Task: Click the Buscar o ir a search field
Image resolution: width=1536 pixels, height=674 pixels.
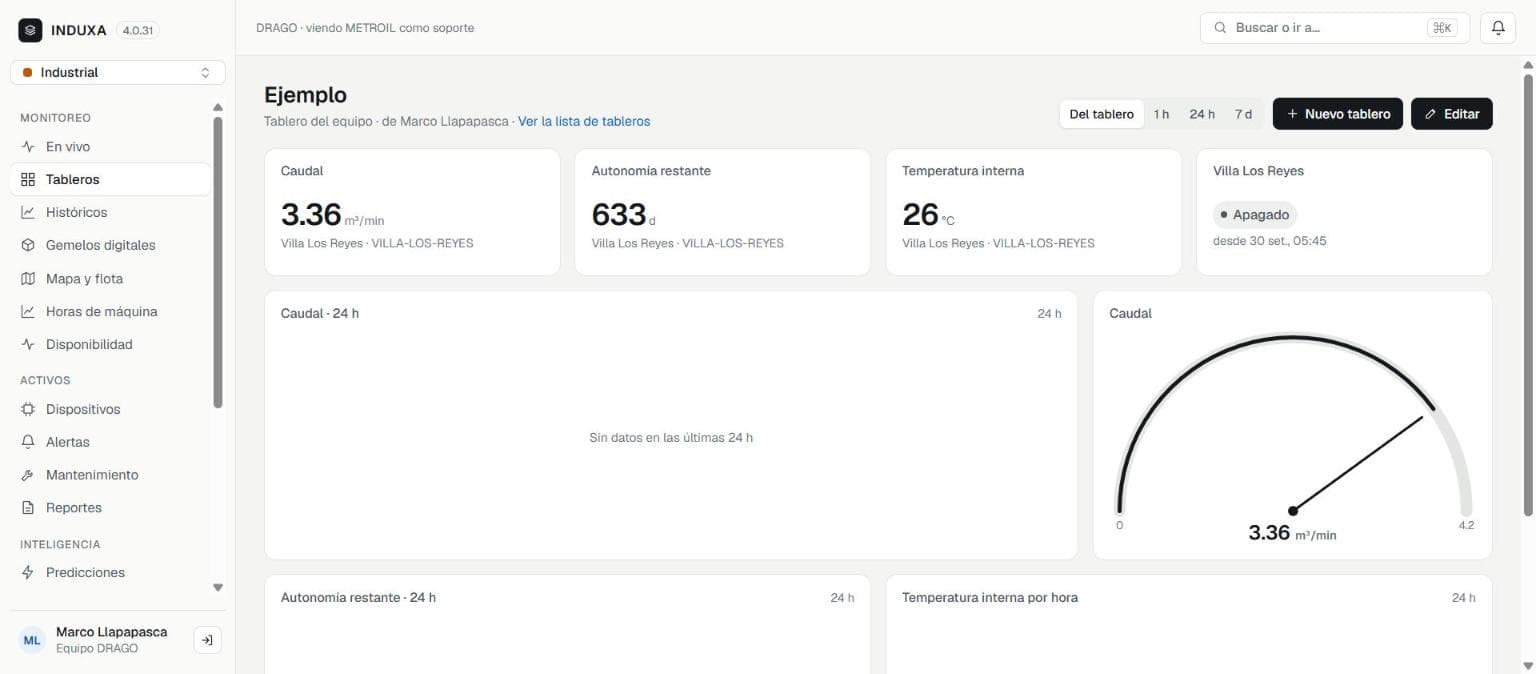Action: (x=1335, y=28)
